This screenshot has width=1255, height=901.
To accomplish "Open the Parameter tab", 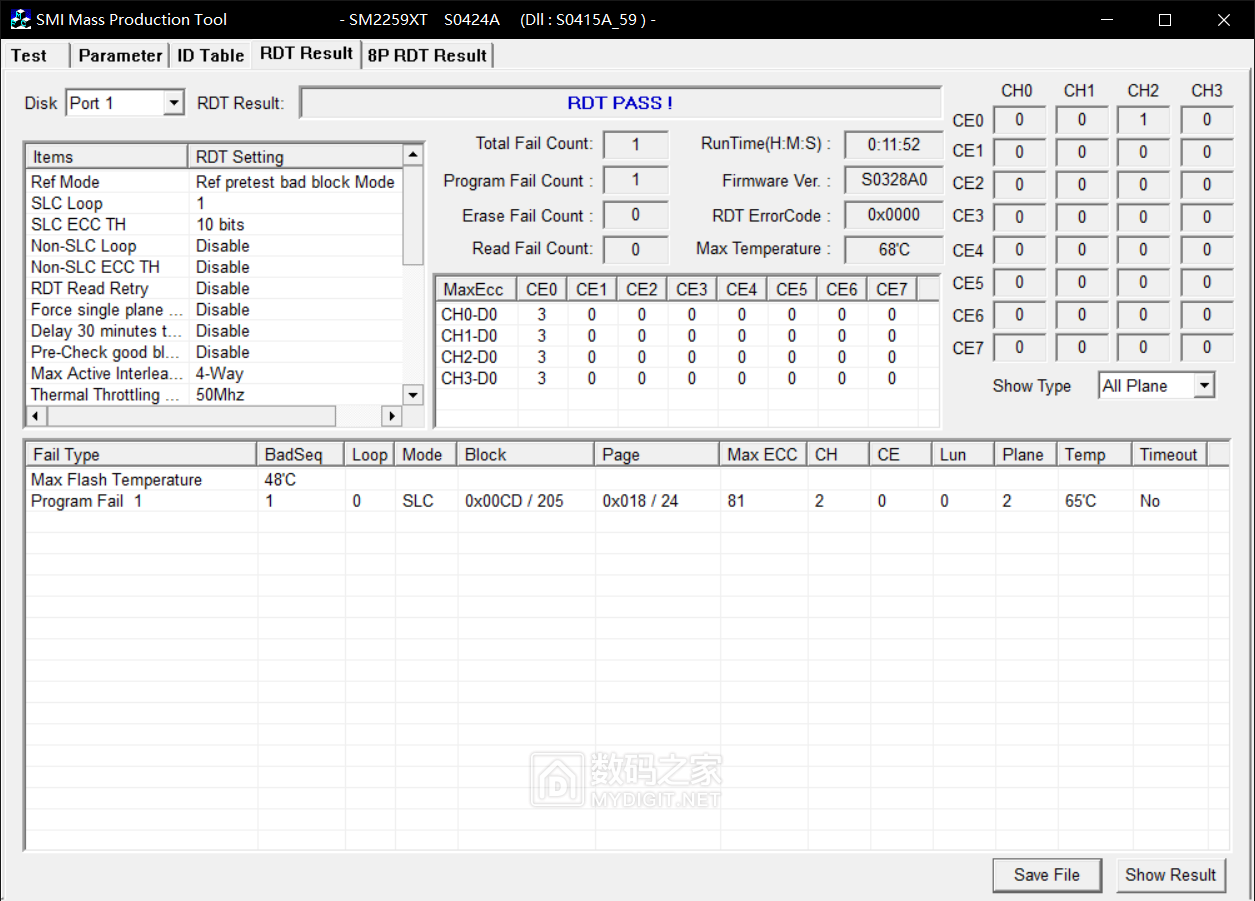I will click(120, 55).
